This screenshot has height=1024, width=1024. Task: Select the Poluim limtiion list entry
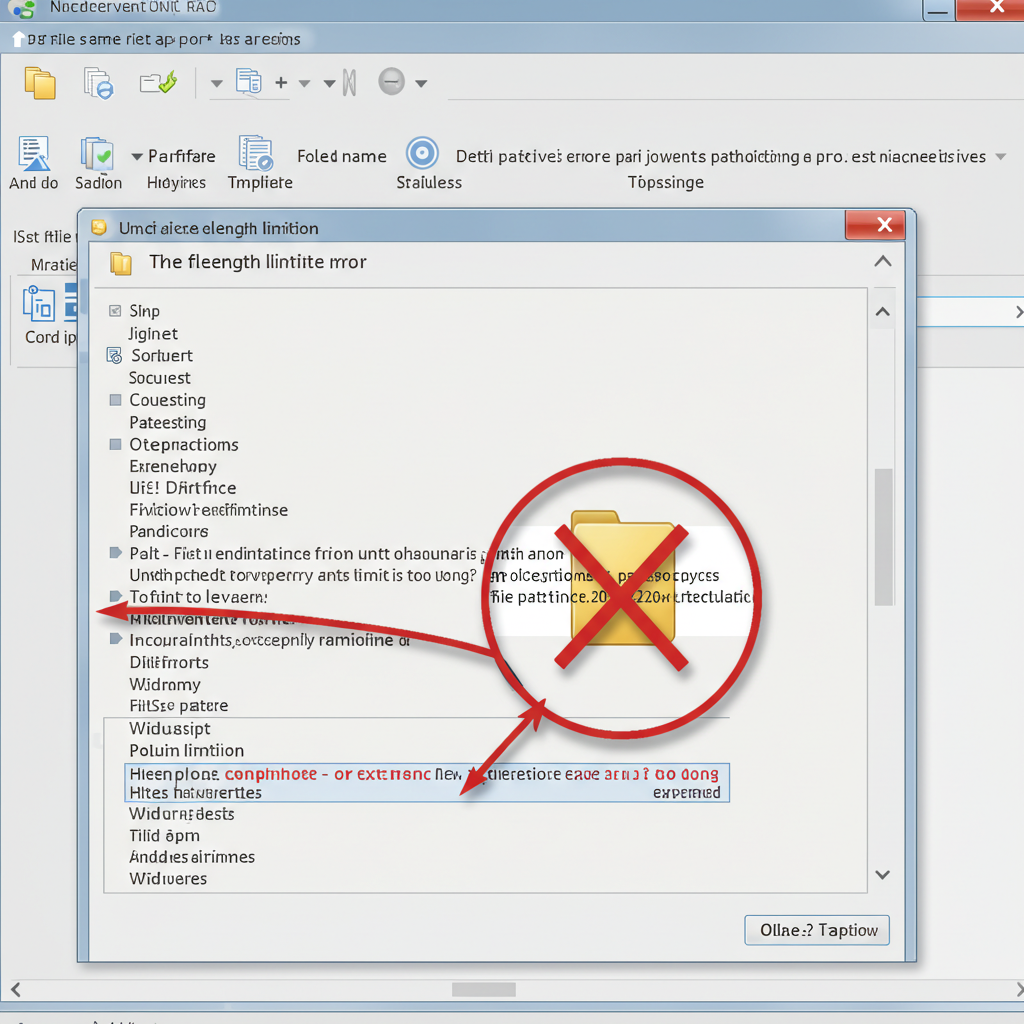pyautogui.click(x=187, y=750)
